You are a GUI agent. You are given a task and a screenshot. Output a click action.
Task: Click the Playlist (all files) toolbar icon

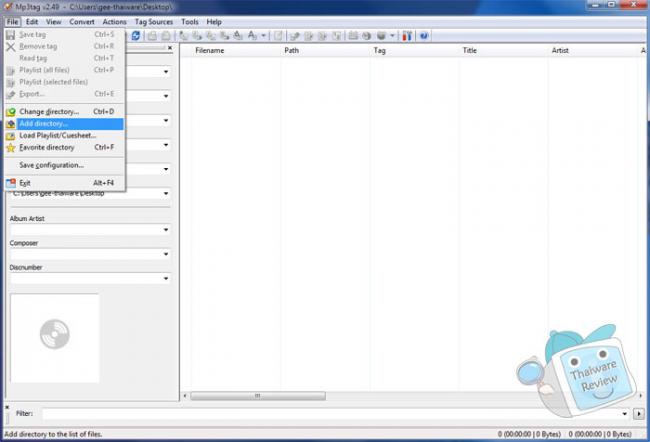click(308, 36)
